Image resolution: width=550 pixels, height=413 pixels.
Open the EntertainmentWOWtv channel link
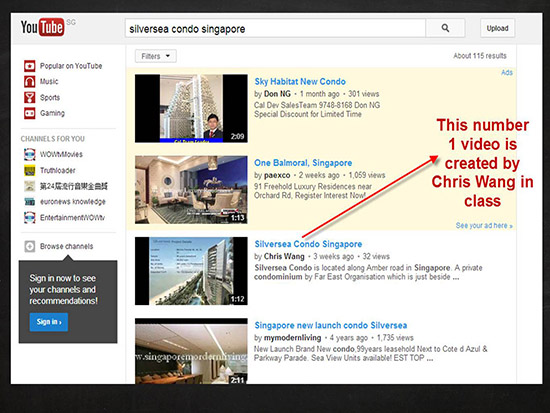click(72, 218)
